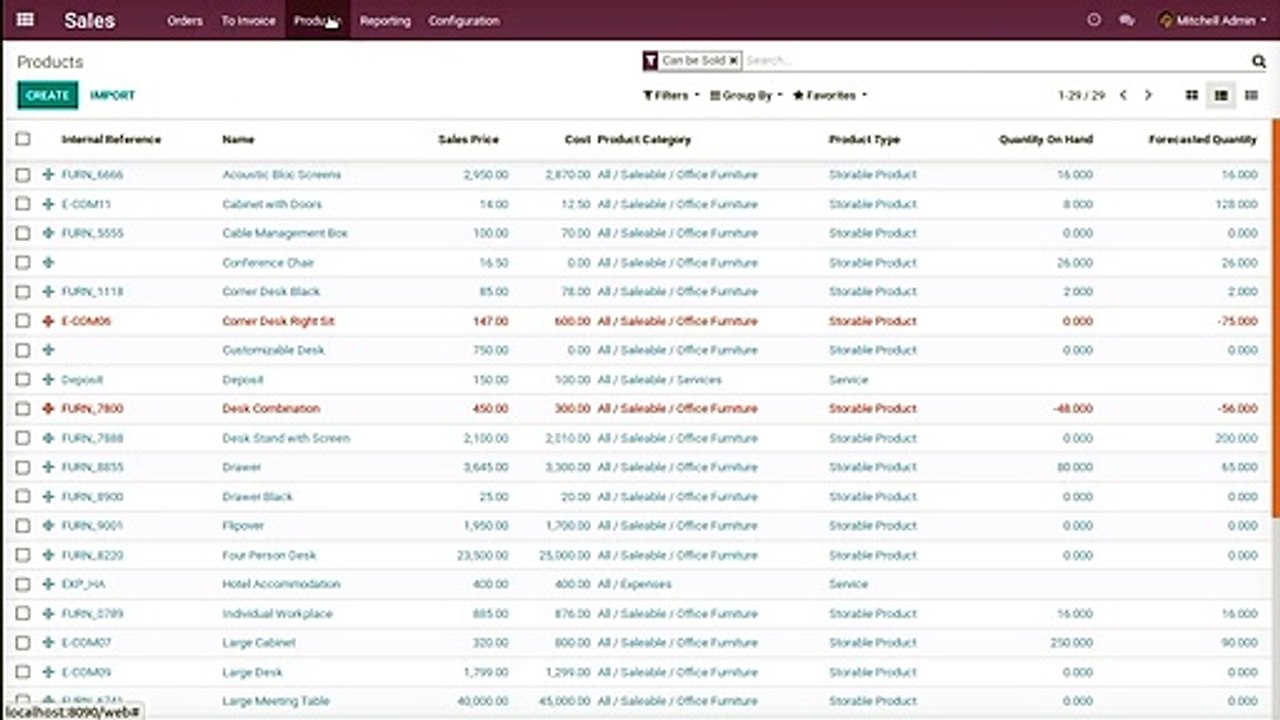Sort by Product Type column header

tap(864, 139)
